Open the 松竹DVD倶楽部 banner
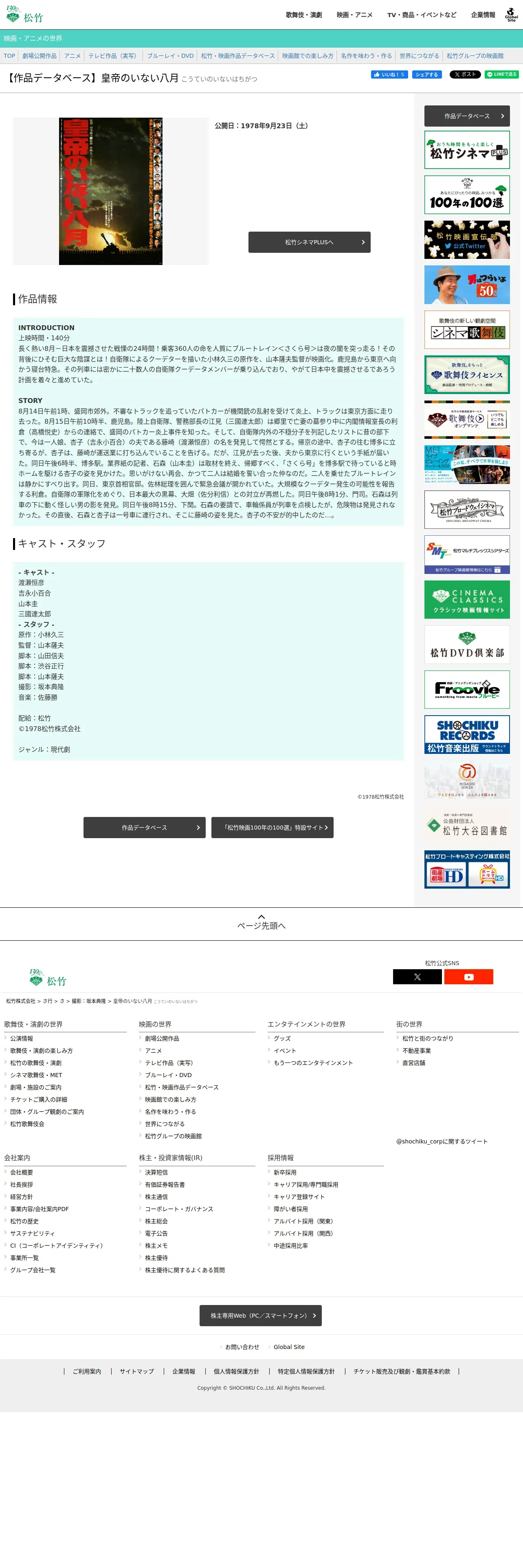 coord(467,645)
